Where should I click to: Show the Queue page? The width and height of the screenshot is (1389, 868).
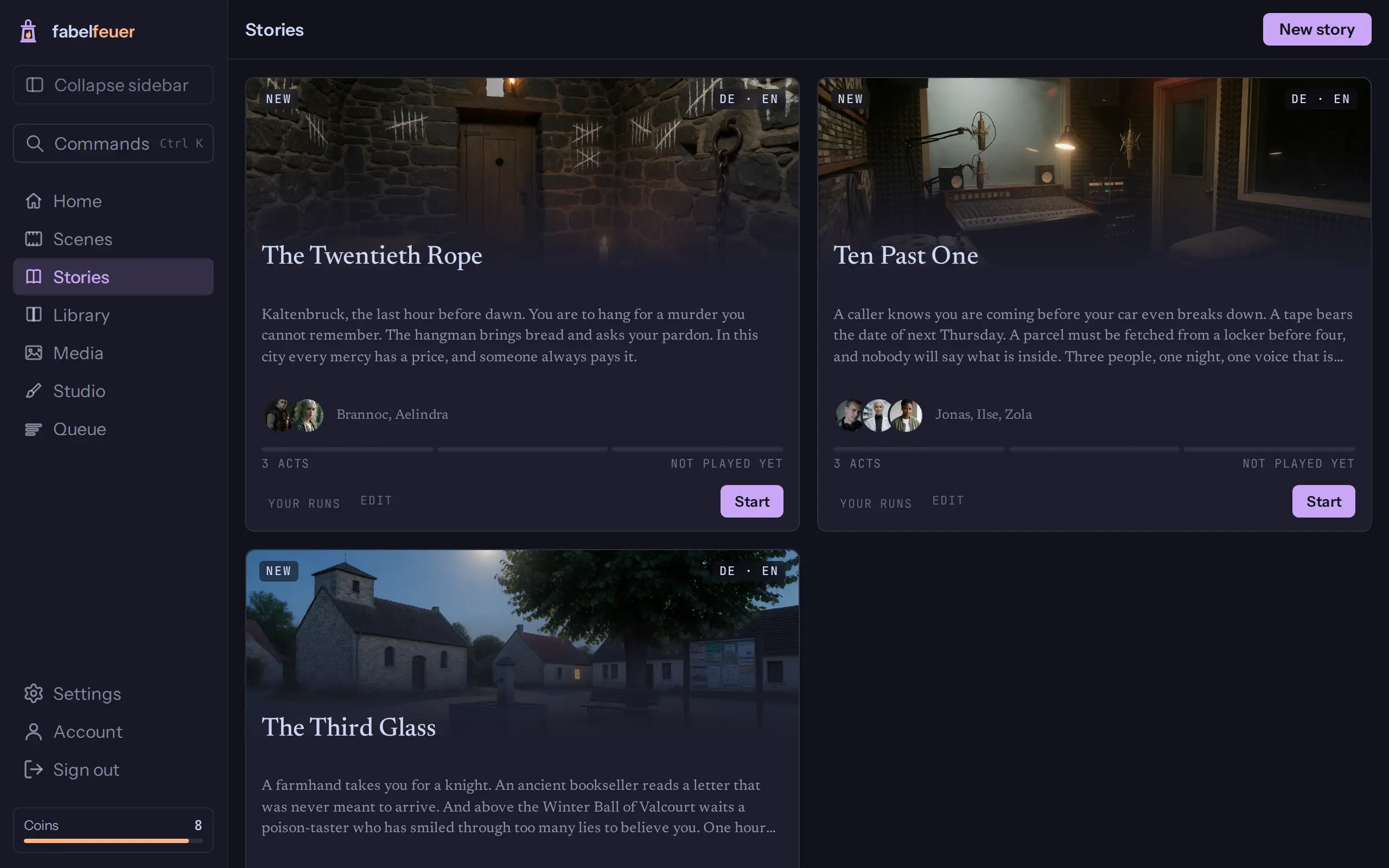pos(80,429)
